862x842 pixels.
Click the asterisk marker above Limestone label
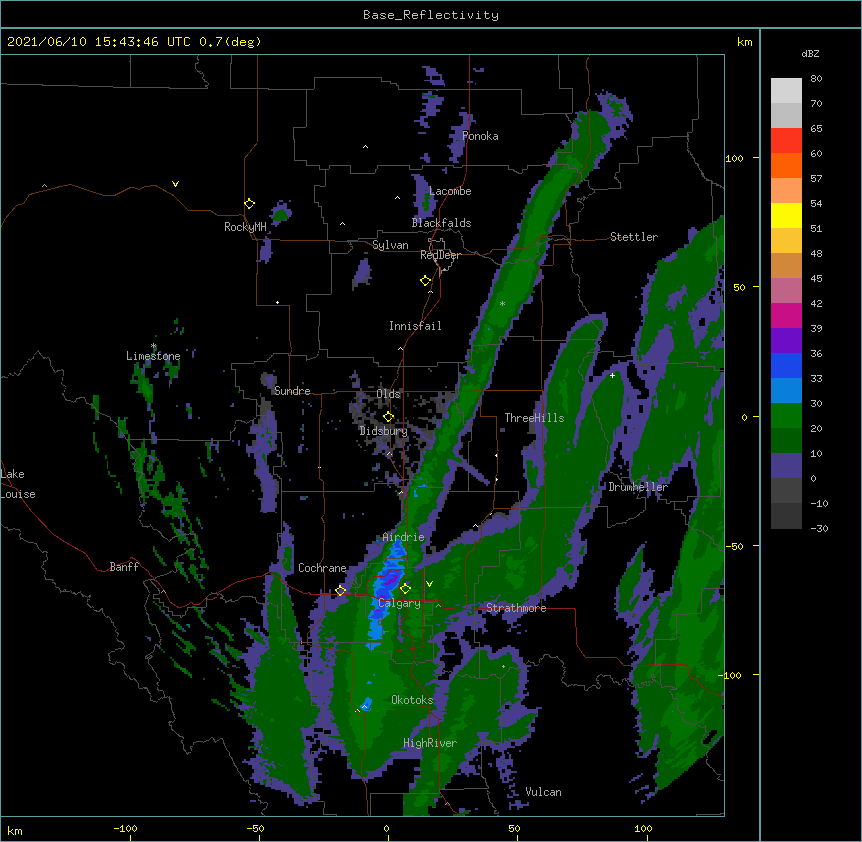[154, 346]
